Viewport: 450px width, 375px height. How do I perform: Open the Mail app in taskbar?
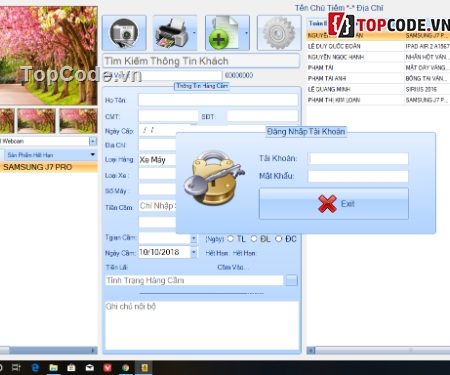pos(90,368)
